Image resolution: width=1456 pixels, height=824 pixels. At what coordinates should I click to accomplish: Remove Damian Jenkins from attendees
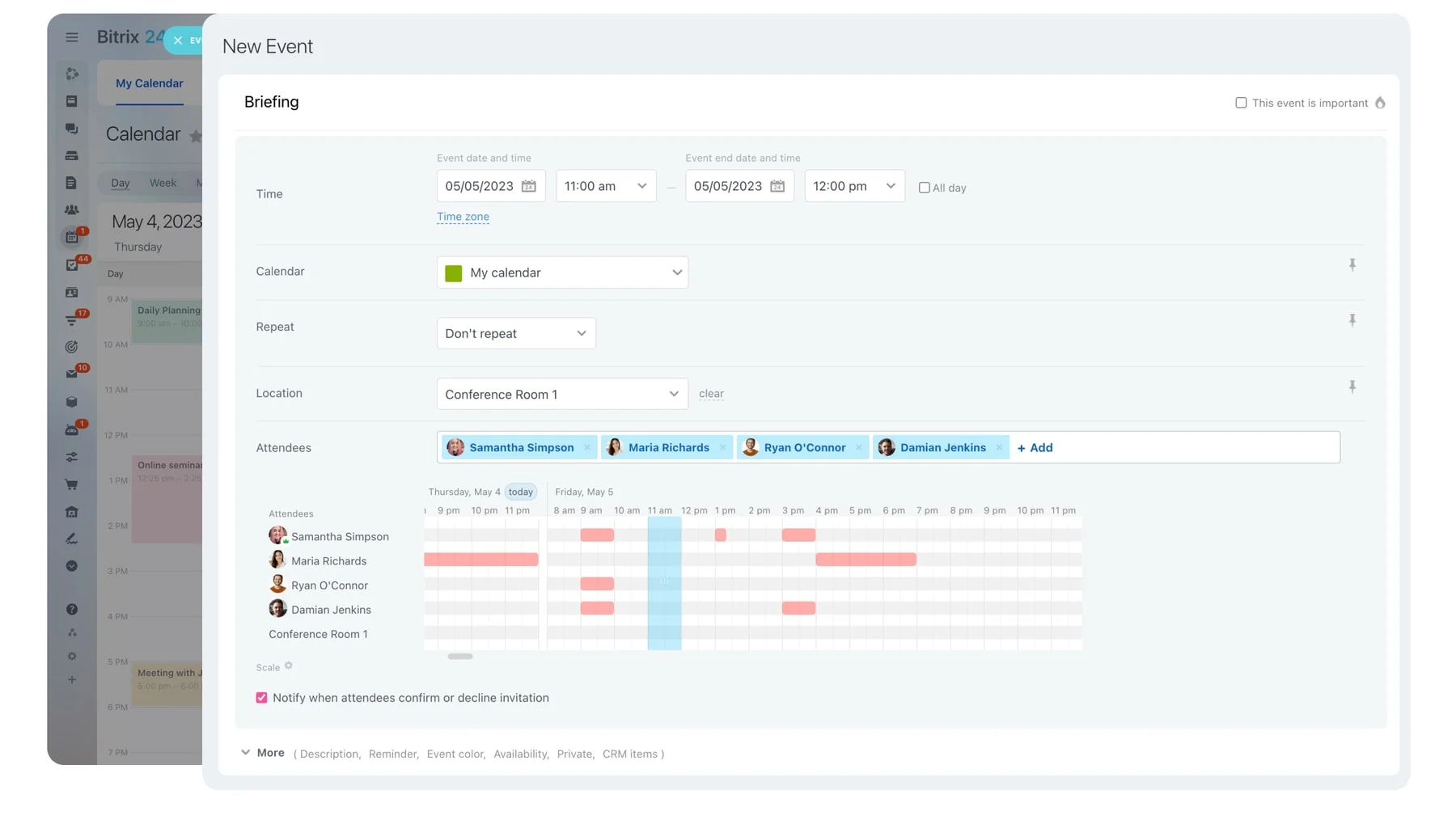pos(999,448)
